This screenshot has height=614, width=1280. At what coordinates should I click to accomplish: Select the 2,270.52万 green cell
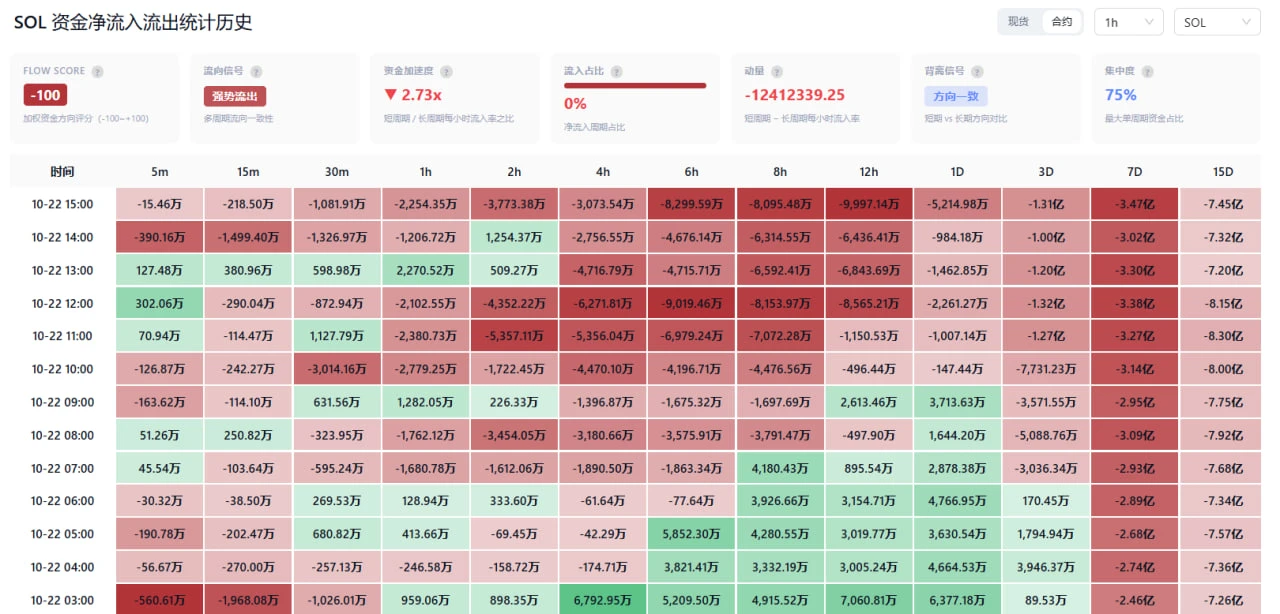pos(426,270)
